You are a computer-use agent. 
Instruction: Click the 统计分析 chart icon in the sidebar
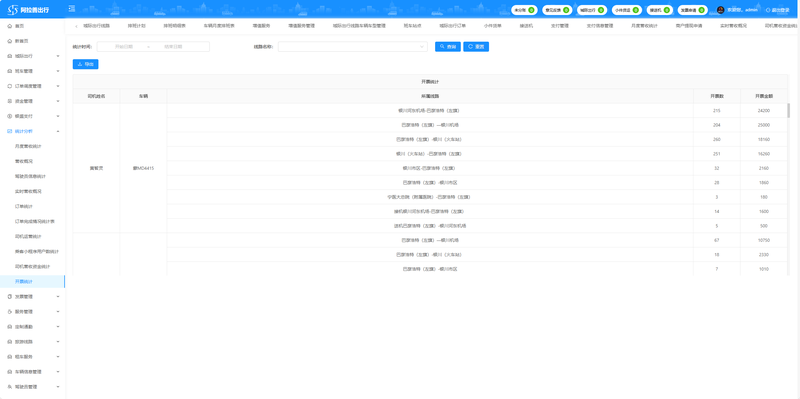(10, 131)
